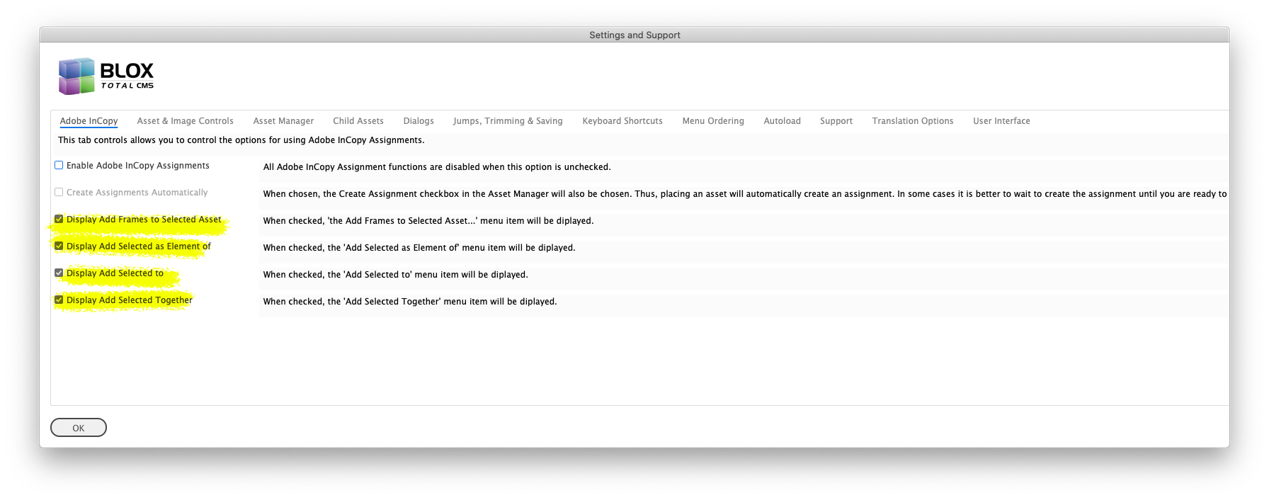Uncheck Display Add Frames to Selected Asset
Viewport: 1269px width, 500px height.
[59, 219]
